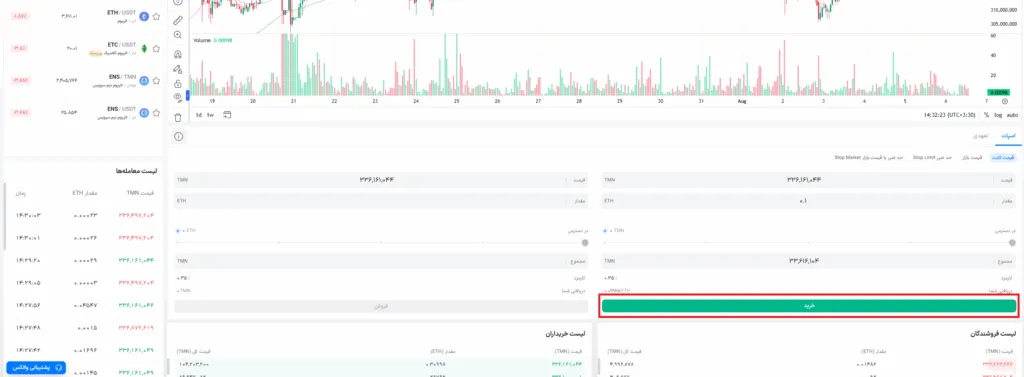This screenshot has height=377, width=1024.
Task: Switch to the تعهدی tab
Action: click(981, 136)
